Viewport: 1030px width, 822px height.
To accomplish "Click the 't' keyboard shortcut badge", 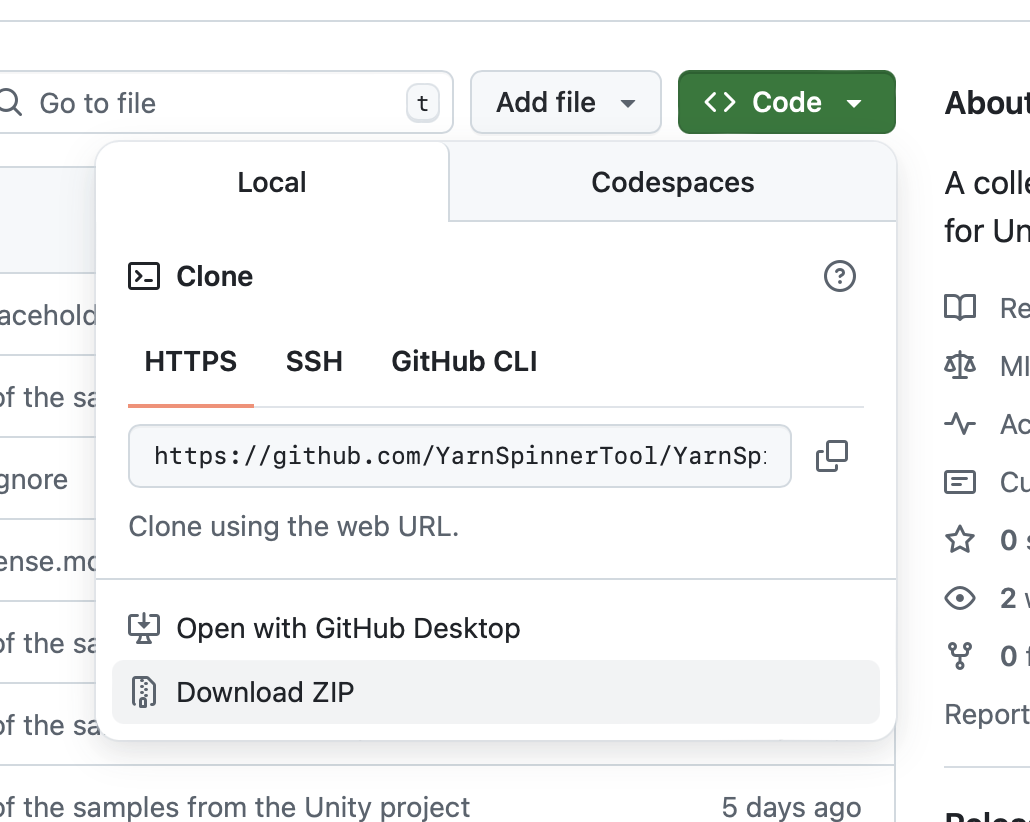I will [422, 103].
